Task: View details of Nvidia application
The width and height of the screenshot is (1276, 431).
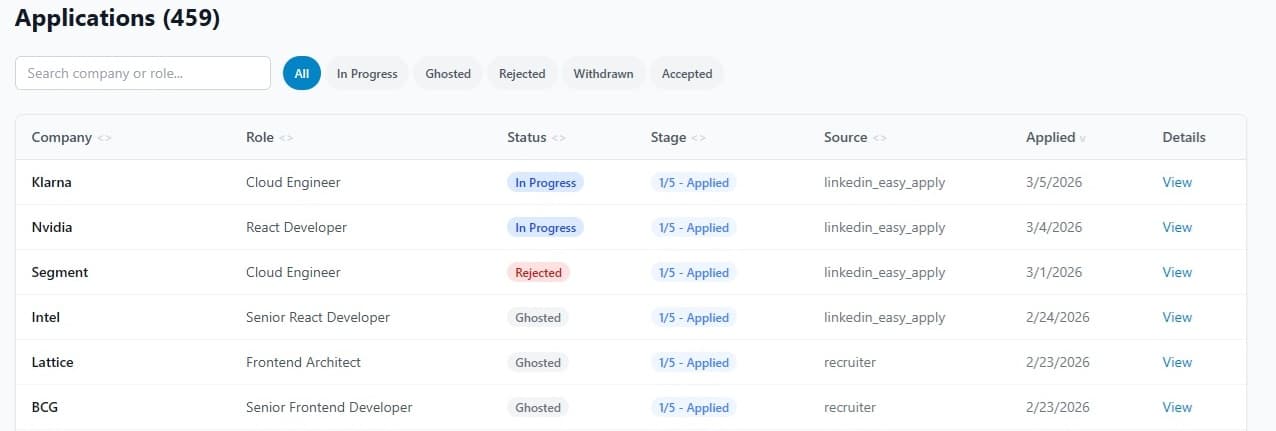Action: (x=1177, y=227)
